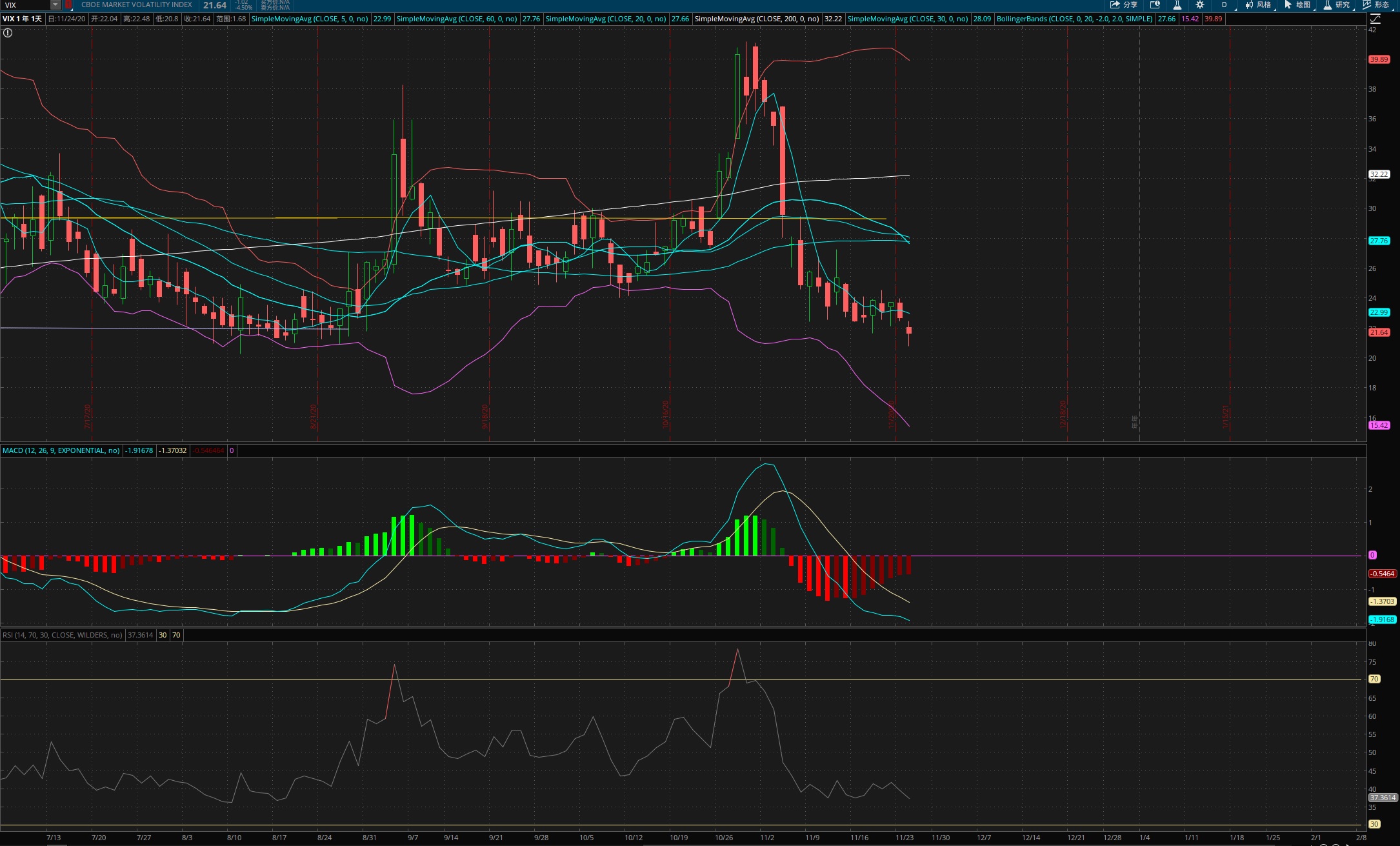Click the 15.42 lower band price tag
The width and height of the screenshot is (1400, 846).
pos(1379,425)
